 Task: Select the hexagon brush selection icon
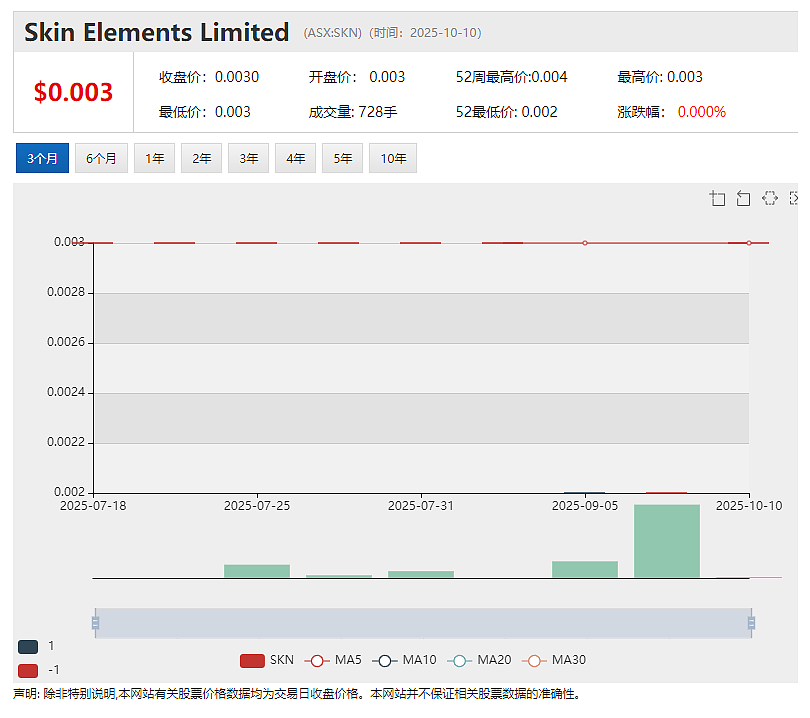[770, 198]
